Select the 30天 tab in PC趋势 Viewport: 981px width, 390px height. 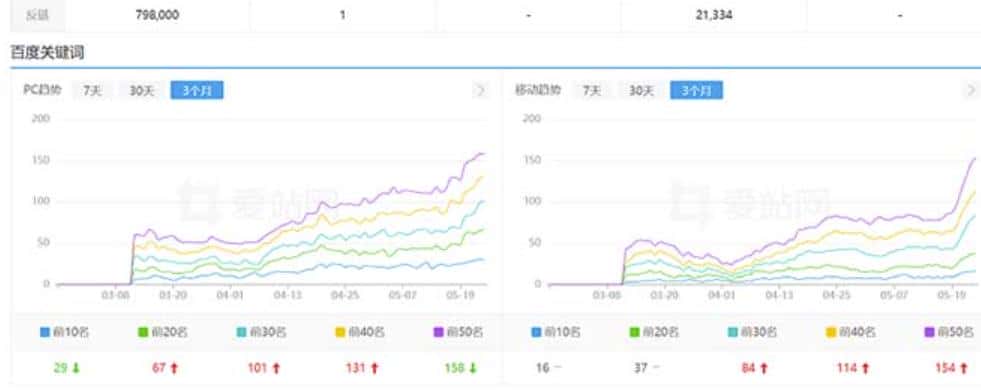(142, 91)
